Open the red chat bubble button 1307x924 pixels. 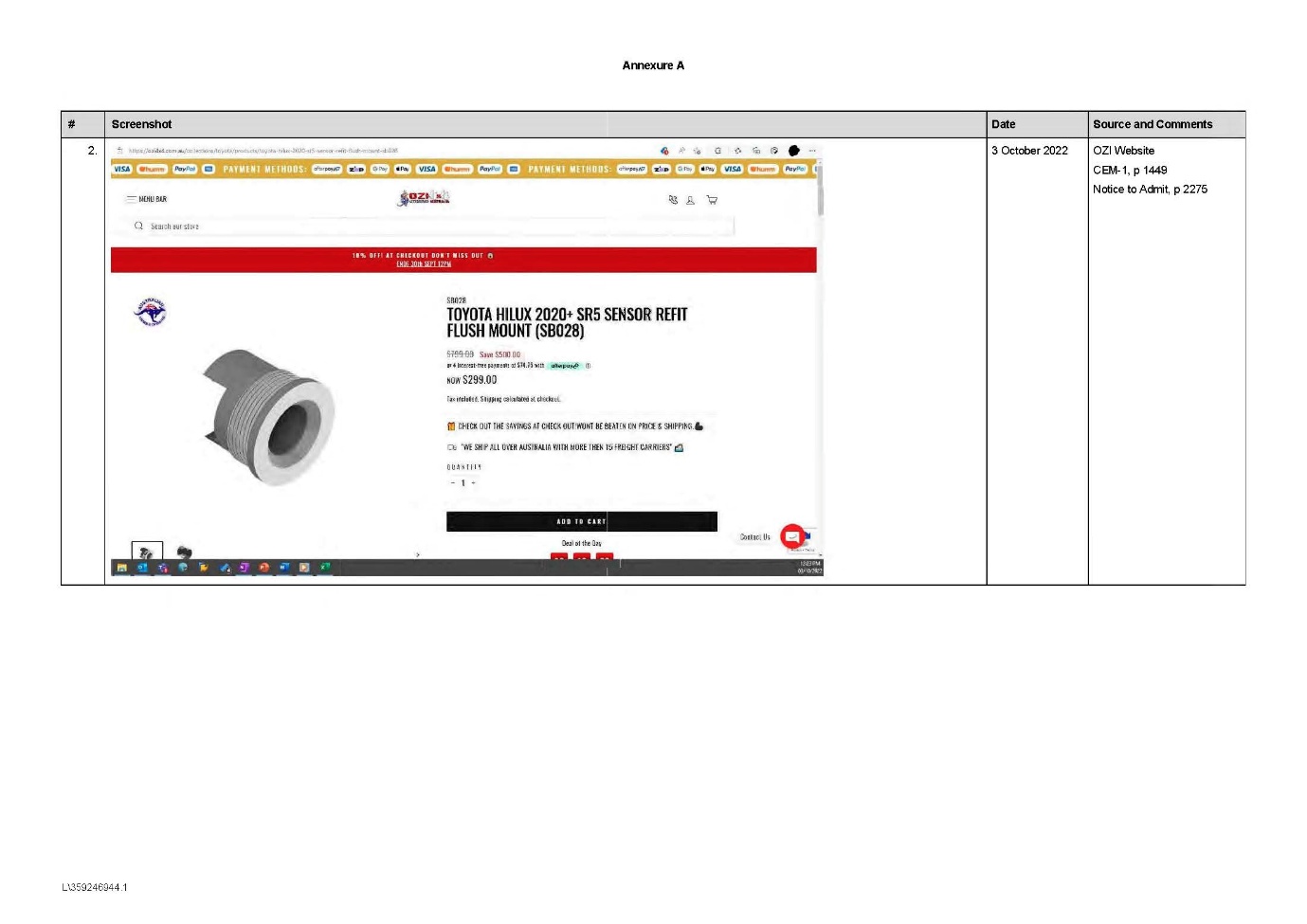tap(792, 537)
